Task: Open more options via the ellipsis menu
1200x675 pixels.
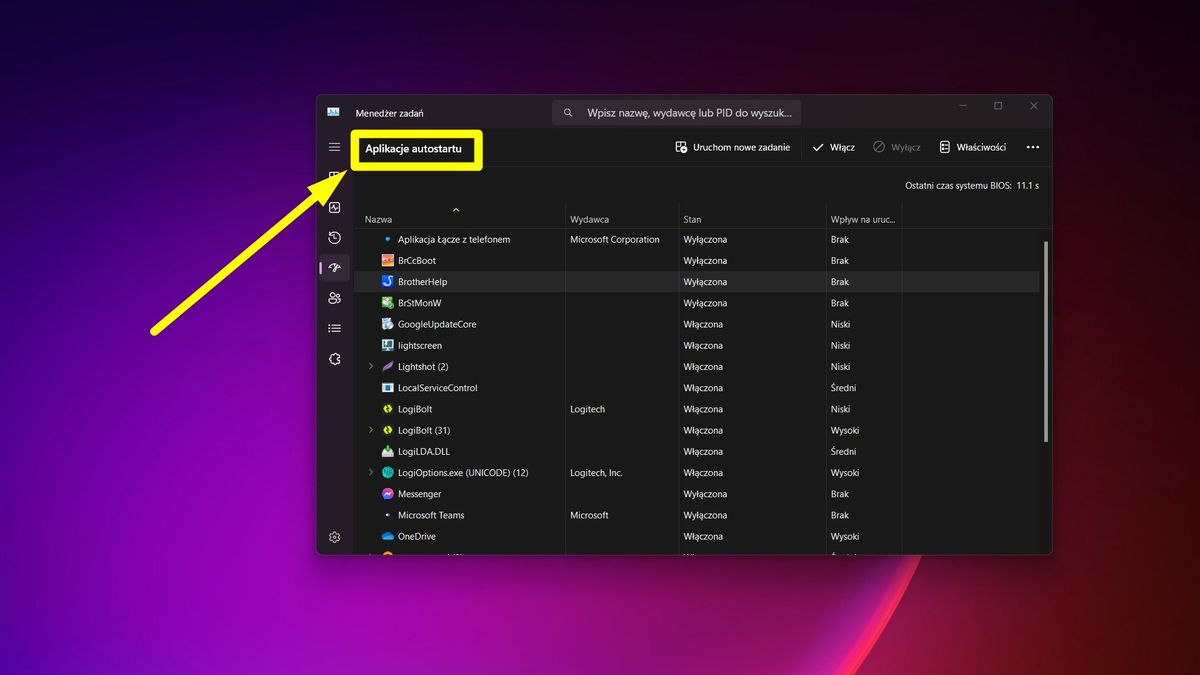Action: (x=1033, y=146)
